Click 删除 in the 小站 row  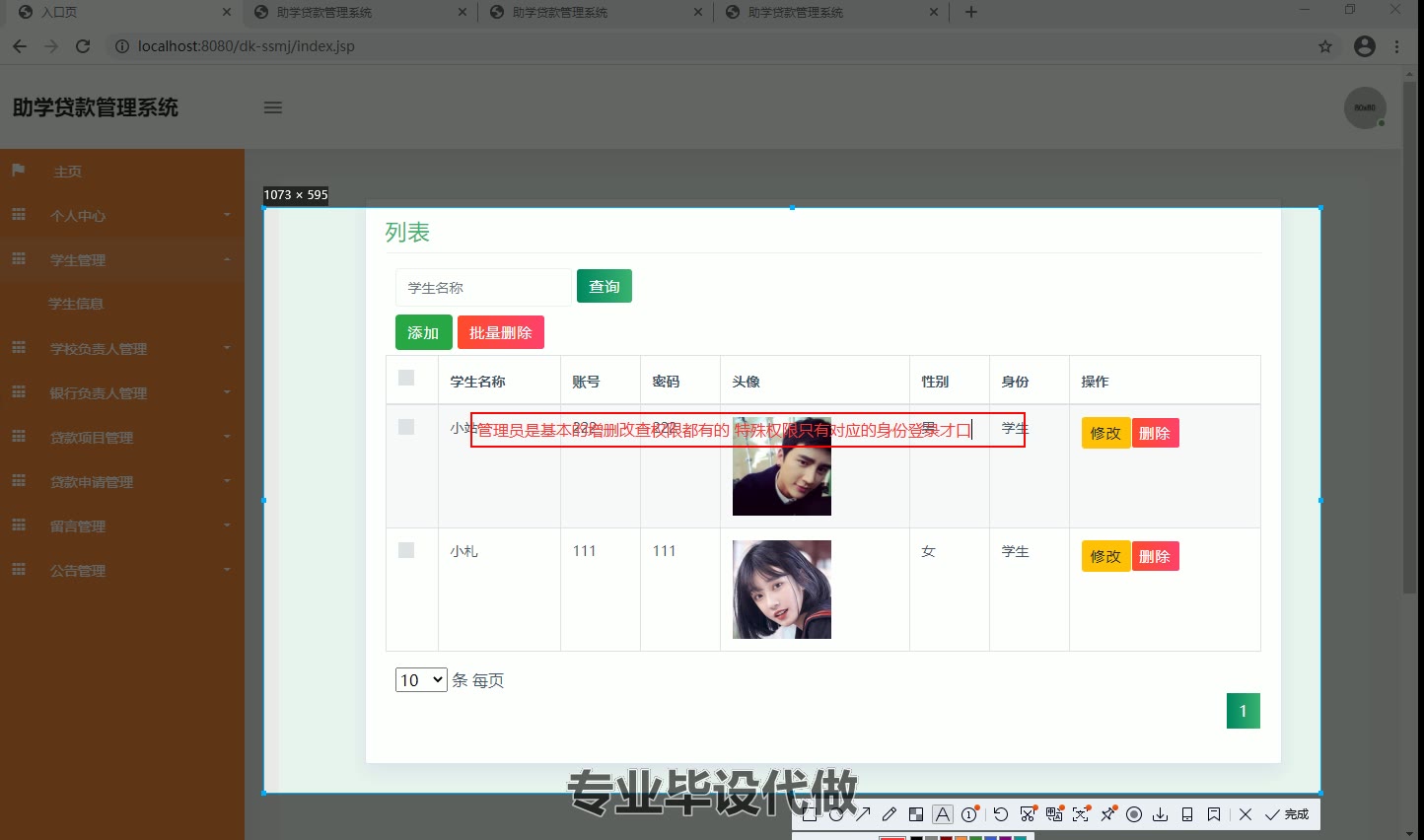pyautogui.click(x=1155, y=433)
